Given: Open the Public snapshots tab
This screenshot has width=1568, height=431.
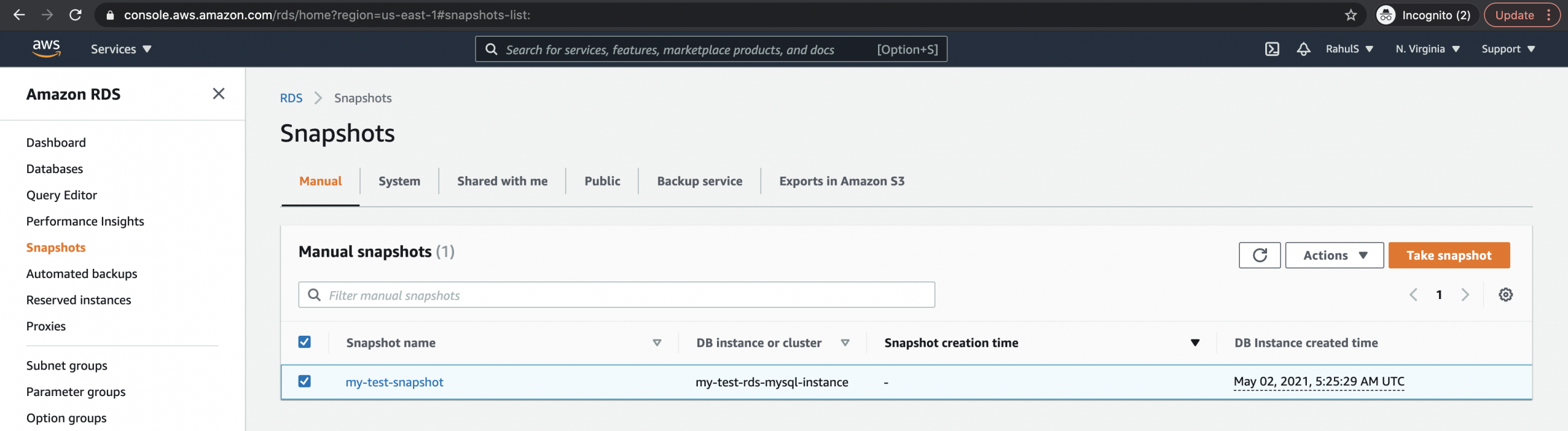Looking at the screenshot, I should (x=602, y=181).
